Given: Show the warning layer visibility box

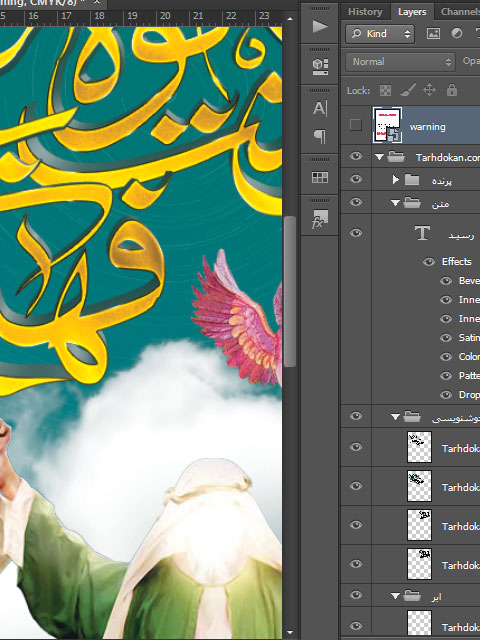Looking at the screenshot, I should [356, 125].
